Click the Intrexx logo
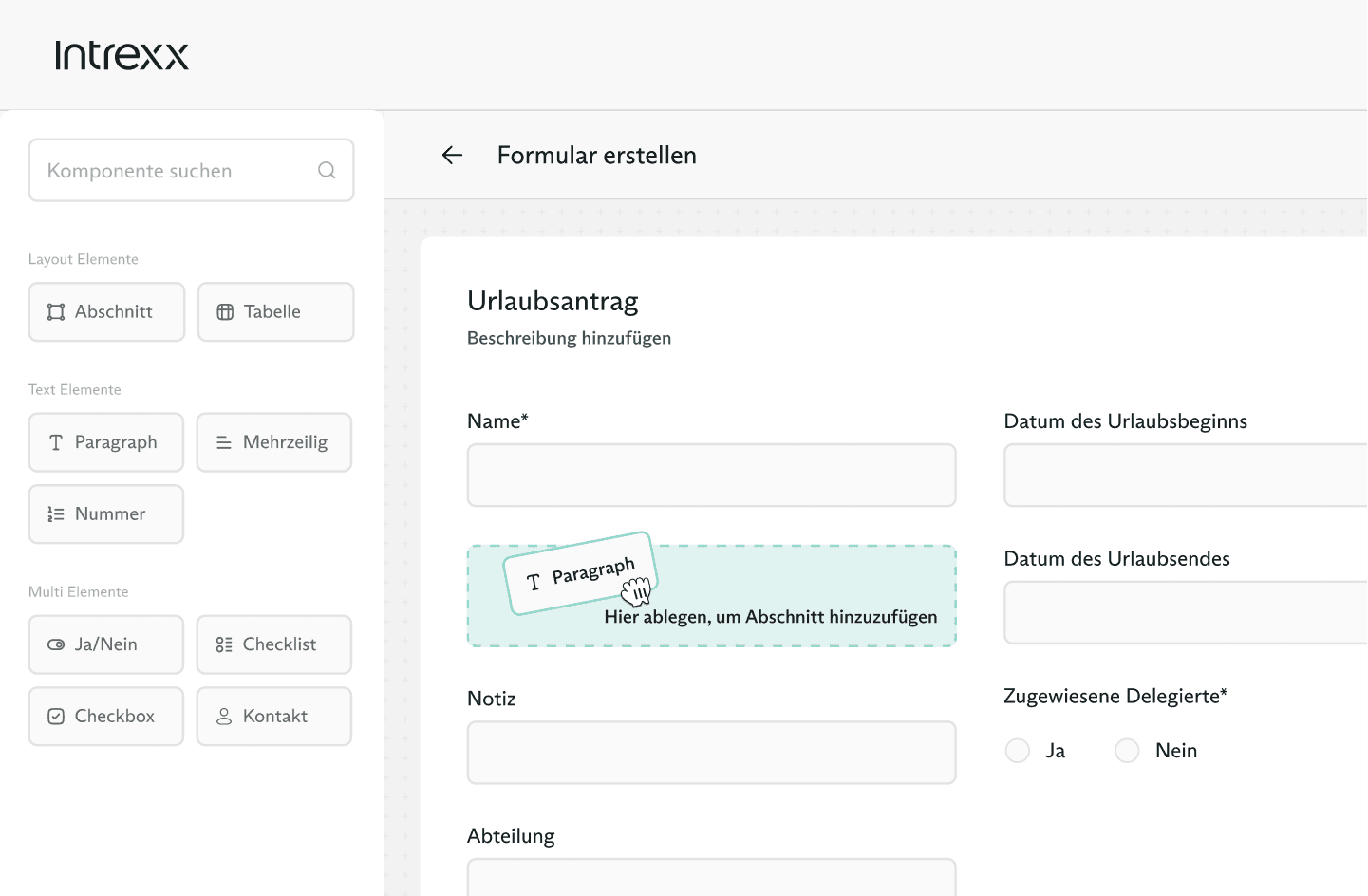Screen dimensions: 1368x896 click(x=122, y=56)
